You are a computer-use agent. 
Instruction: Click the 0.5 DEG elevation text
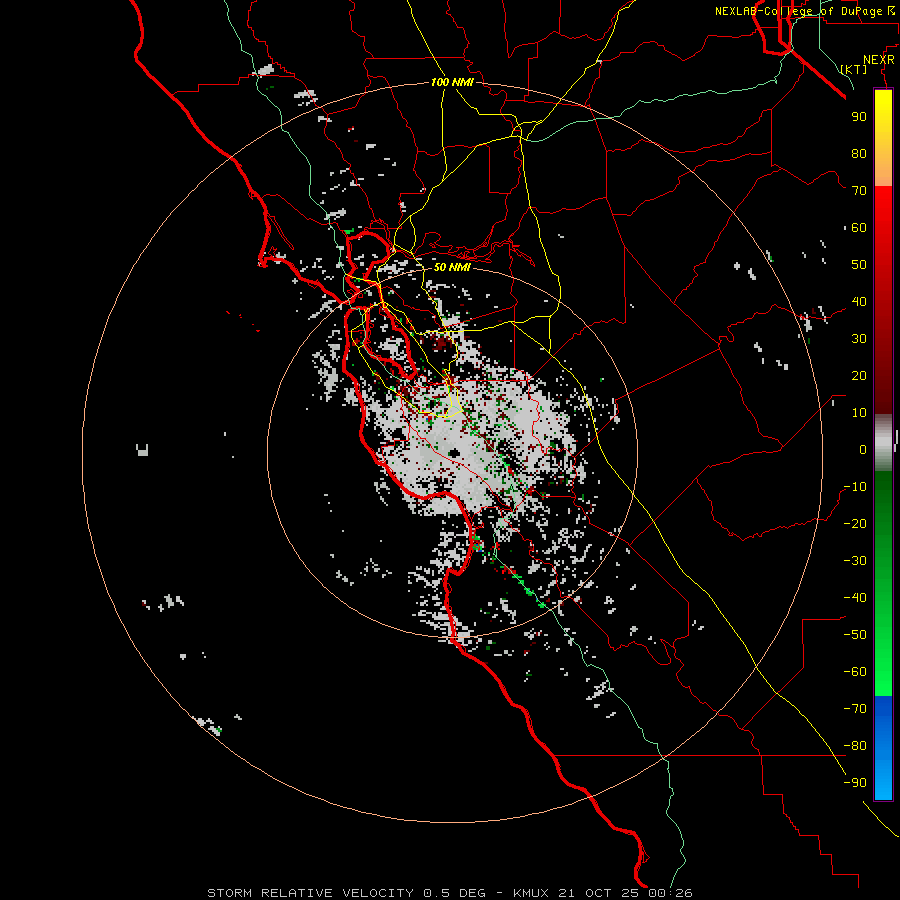point(454,893)
